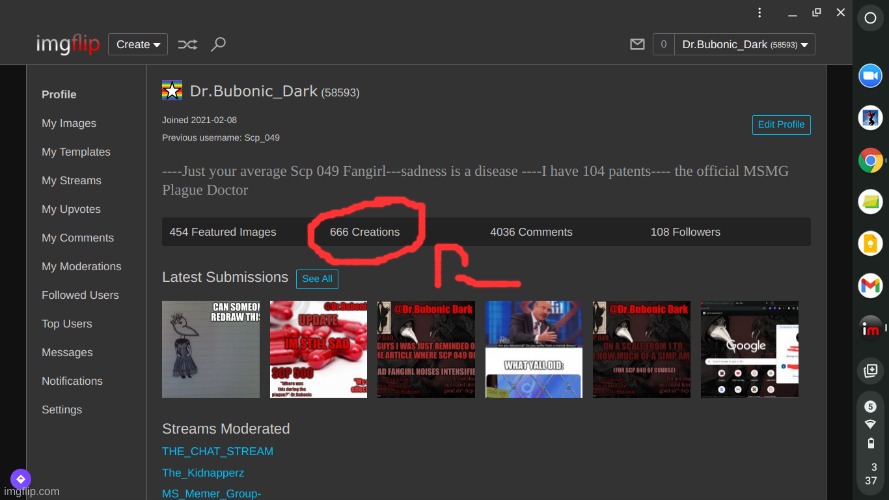Open Zoom app from the shelf
Screen dimensions: 889x500
pos(870,76)
